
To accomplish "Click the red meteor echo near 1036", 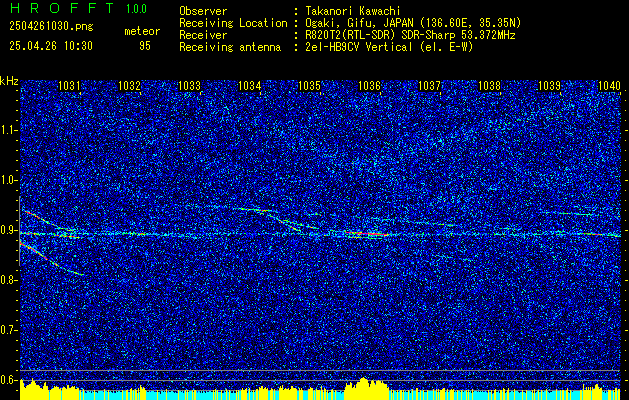I will pos(367,233).
